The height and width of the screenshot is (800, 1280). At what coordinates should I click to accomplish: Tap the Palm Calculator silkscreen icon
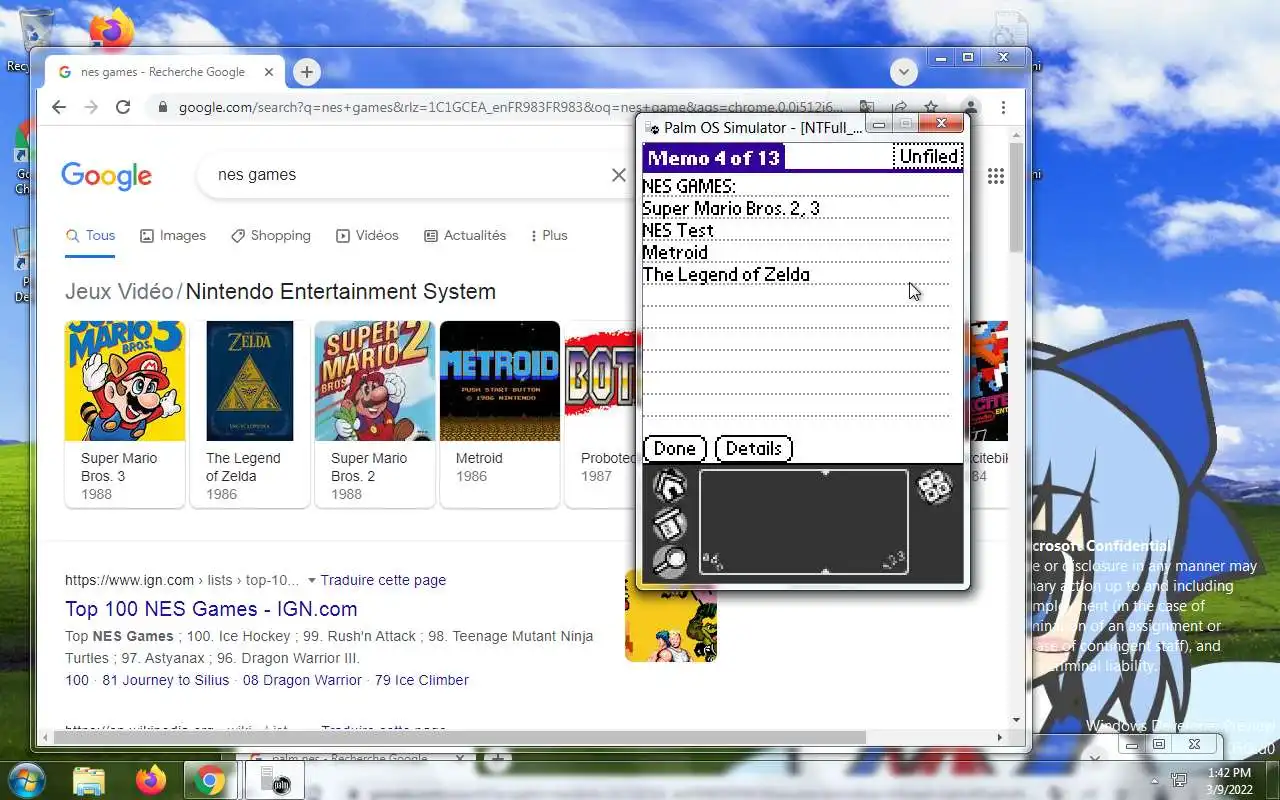pos(935,487)
